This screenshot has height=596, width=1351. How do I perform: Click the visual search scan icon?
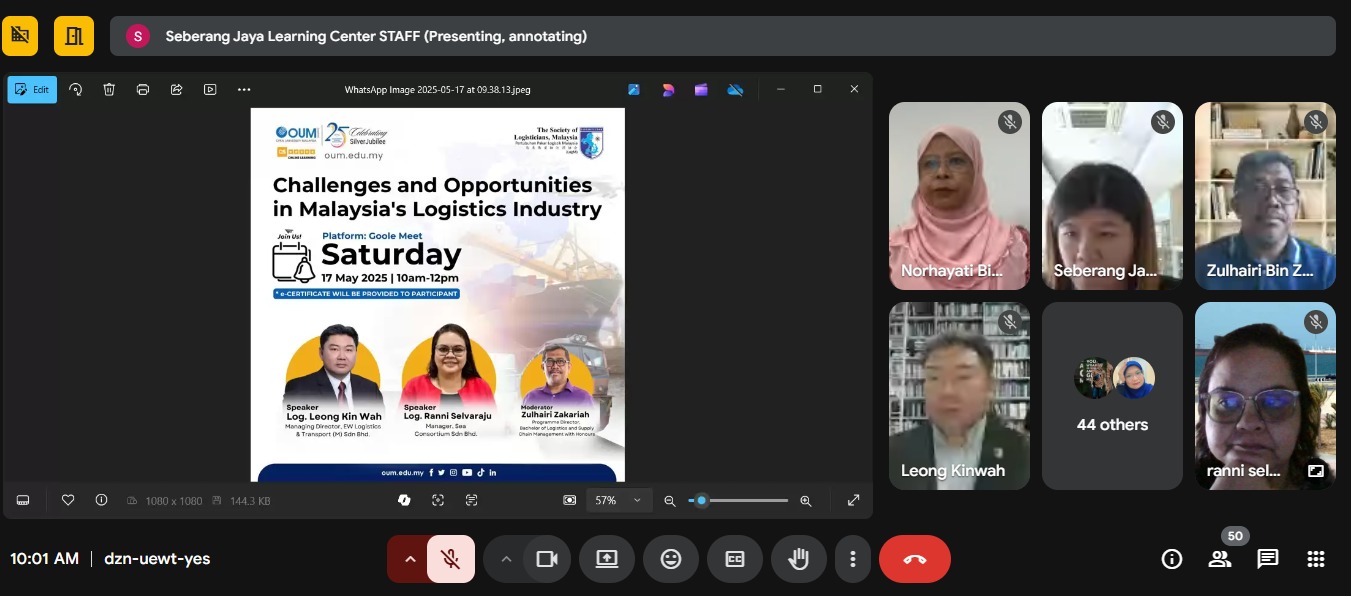pyautogui.click(x=438, y=500)
